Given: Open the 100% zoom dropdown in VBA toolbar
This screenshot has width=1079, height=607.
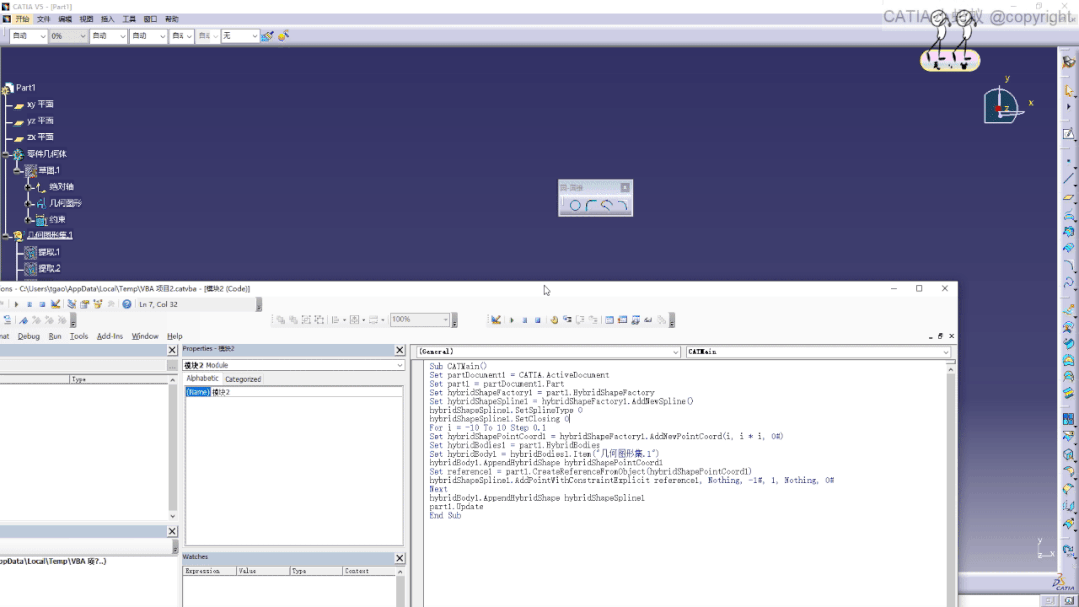Looking at the screenshot, I should point(446,319).
